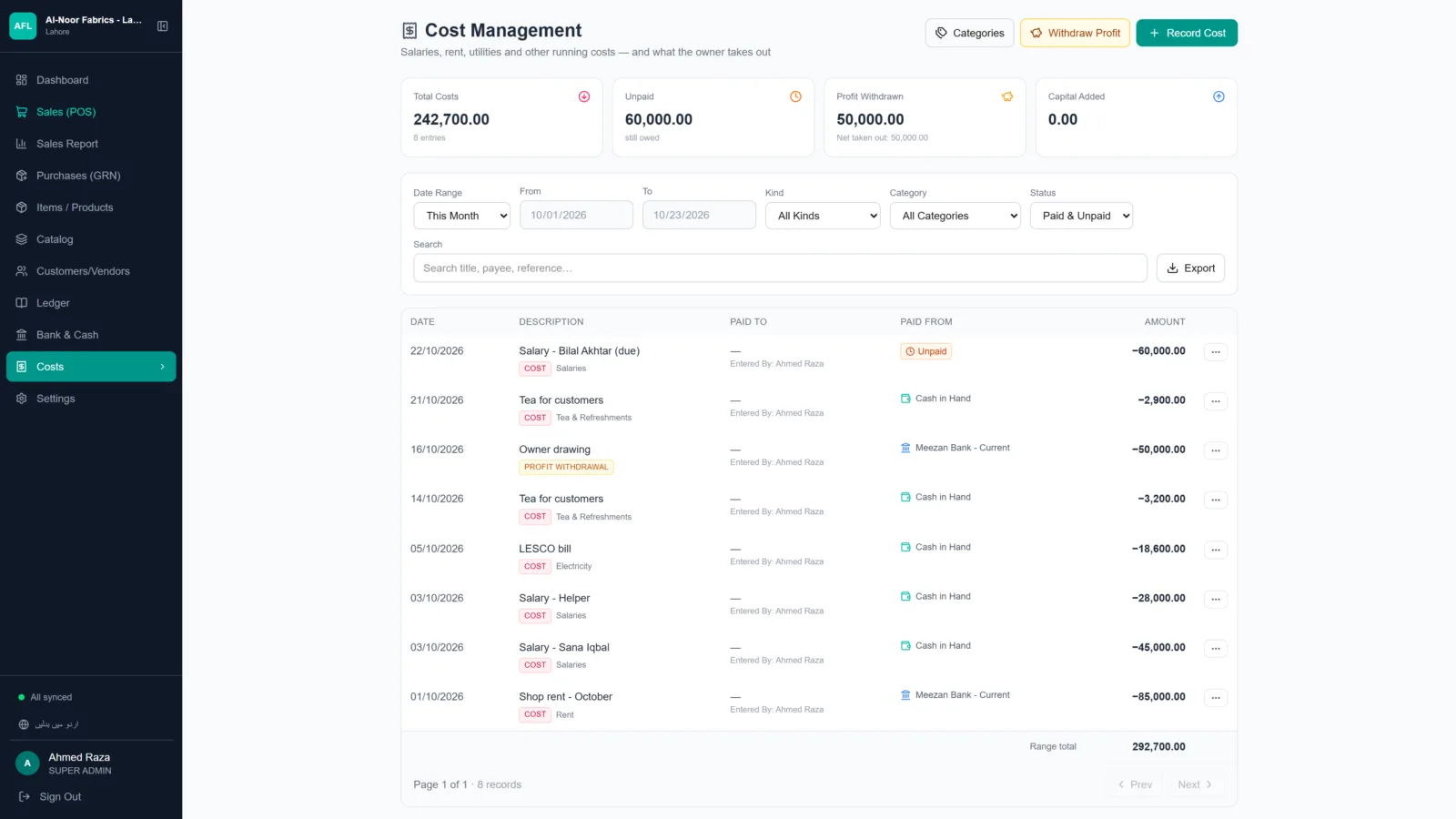Click Record Cost button
The width and height of the screenshot is (1456, 819).
tap(1187, 33)
